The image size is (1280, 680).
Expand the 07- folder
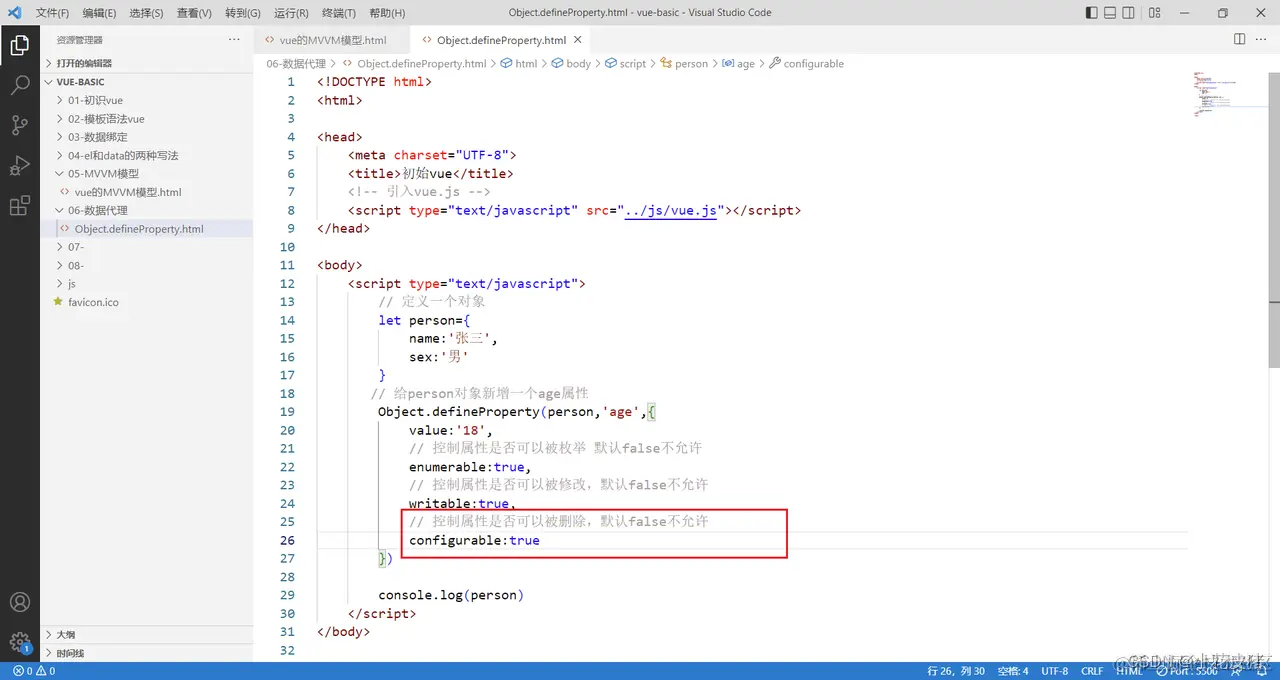tap(146, 247)
